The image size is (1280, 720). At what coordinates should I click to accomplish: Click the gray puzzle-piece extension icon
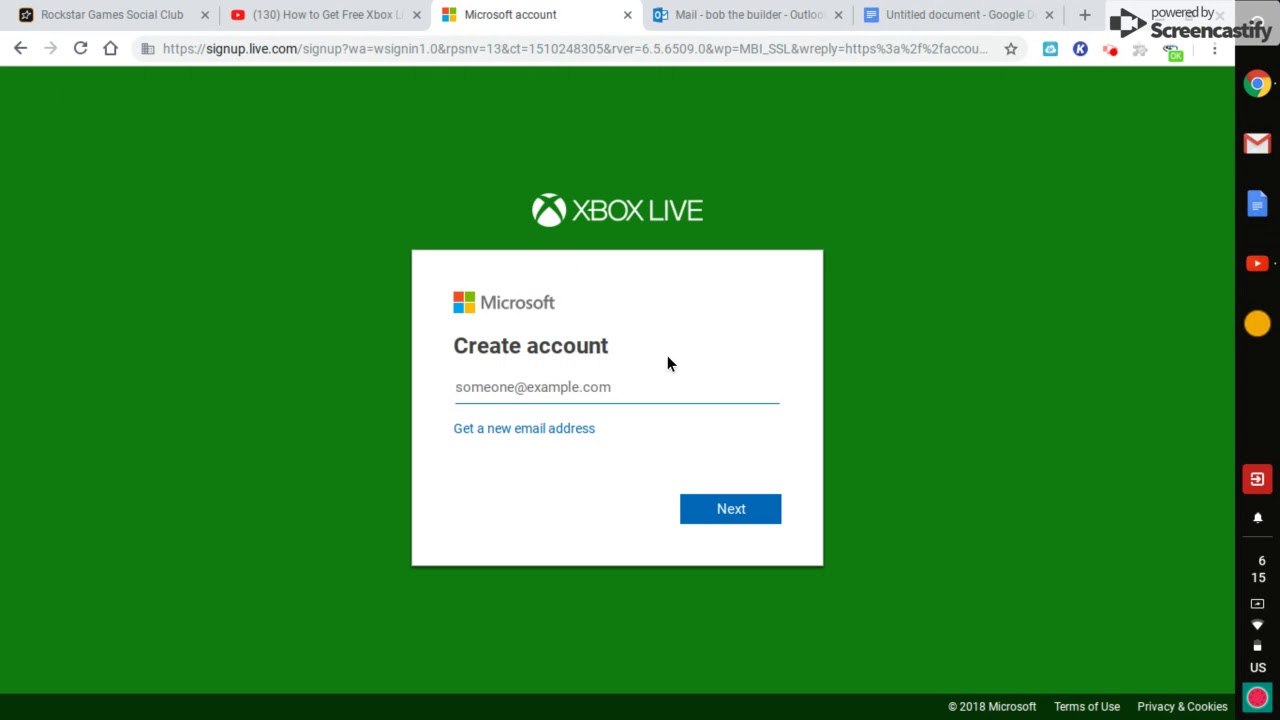pyautogui.click(x=1141, y=48)
